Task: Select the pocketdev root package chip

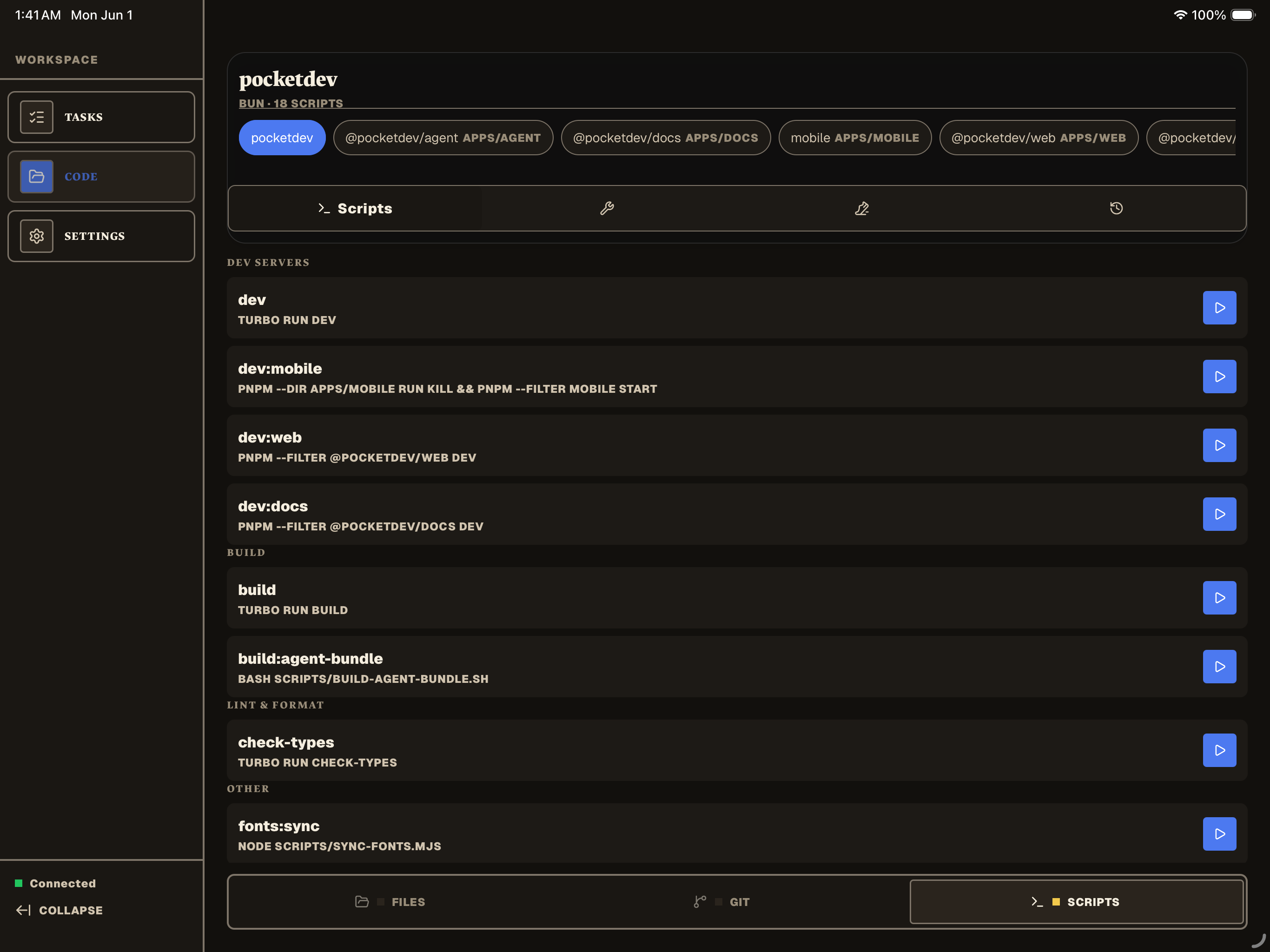Action: pyautogui.click(x=282, y=138)
